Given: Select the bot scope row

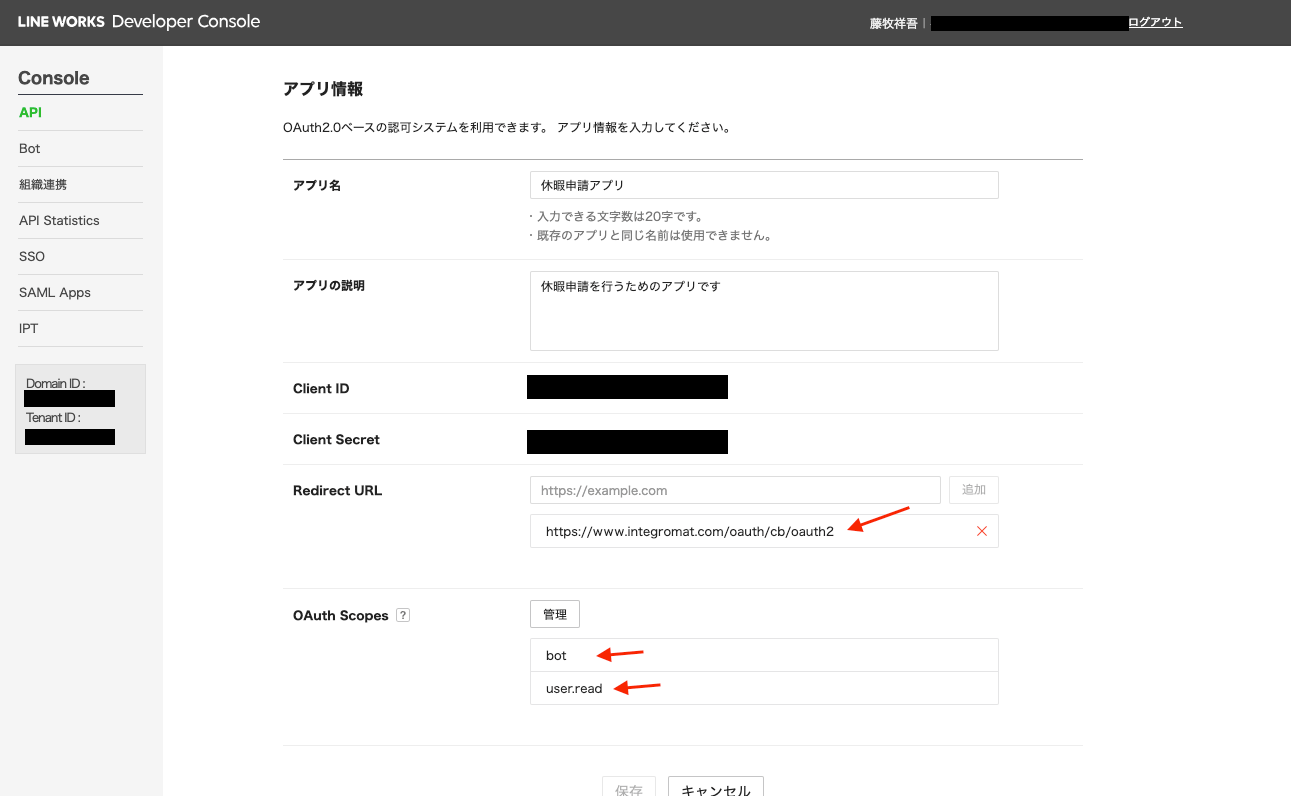Looking at the screenshot, I should [764, 655].
